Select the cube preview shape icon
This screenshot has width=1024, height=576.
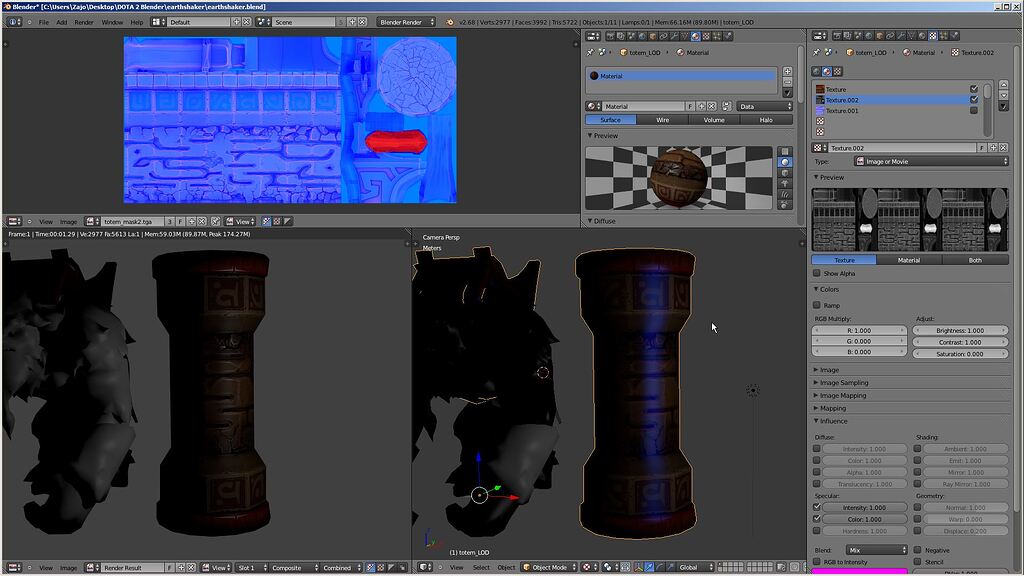pyautogui.click(x=785, y=173)
